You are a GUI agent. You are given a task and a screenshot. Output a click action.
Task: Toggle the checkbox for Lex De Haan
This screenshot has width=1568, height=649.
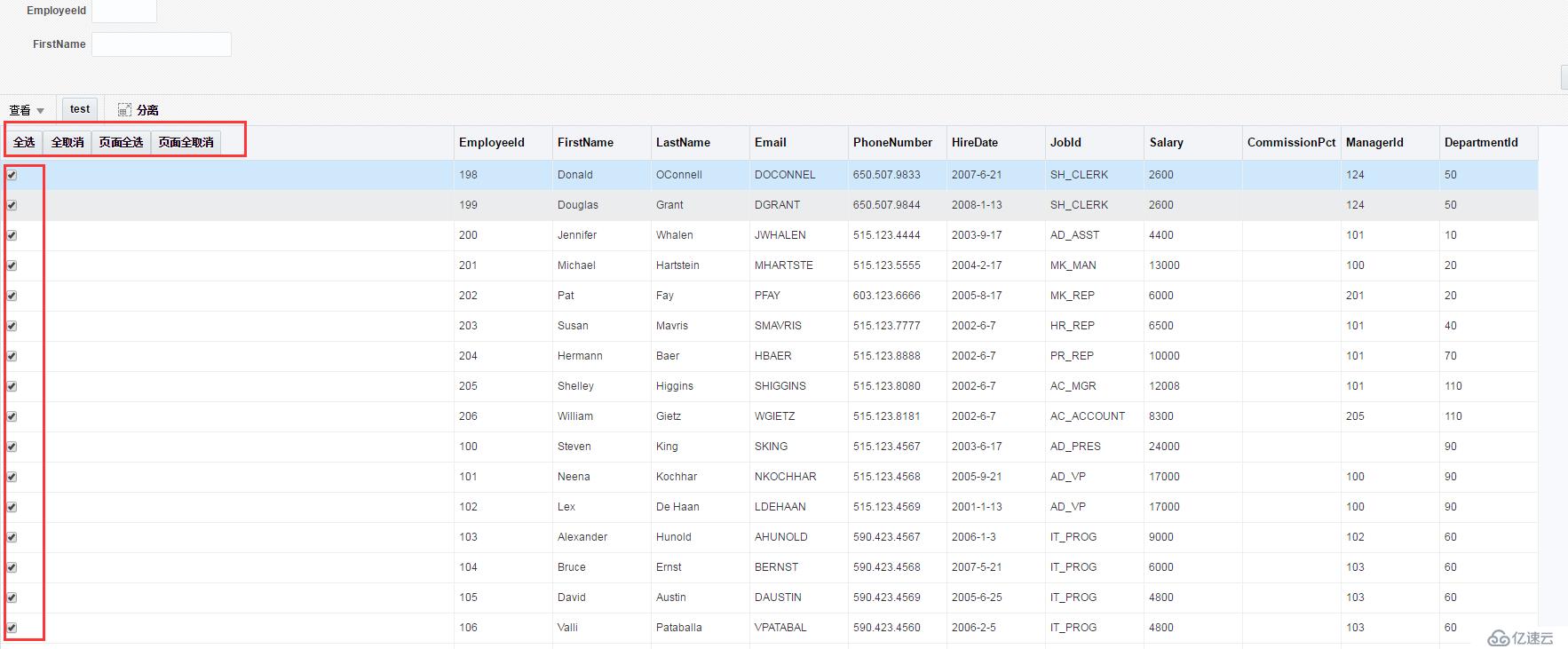coord(12,507)
